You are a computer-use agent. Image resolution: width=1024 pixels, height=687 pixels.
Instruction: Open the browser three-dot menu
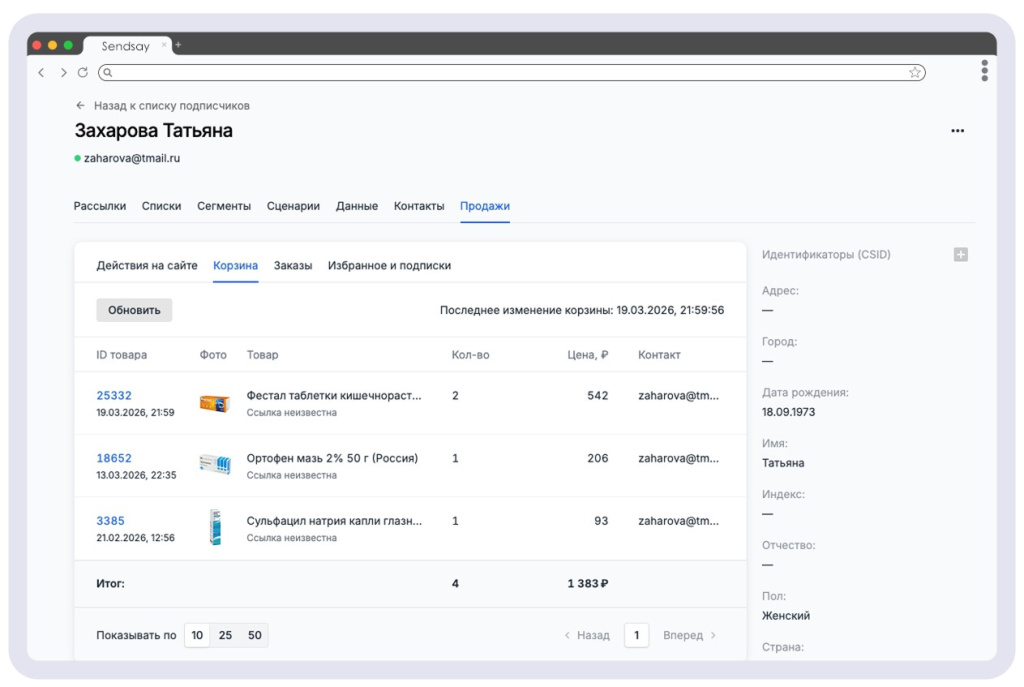click(x=984, y=71)
